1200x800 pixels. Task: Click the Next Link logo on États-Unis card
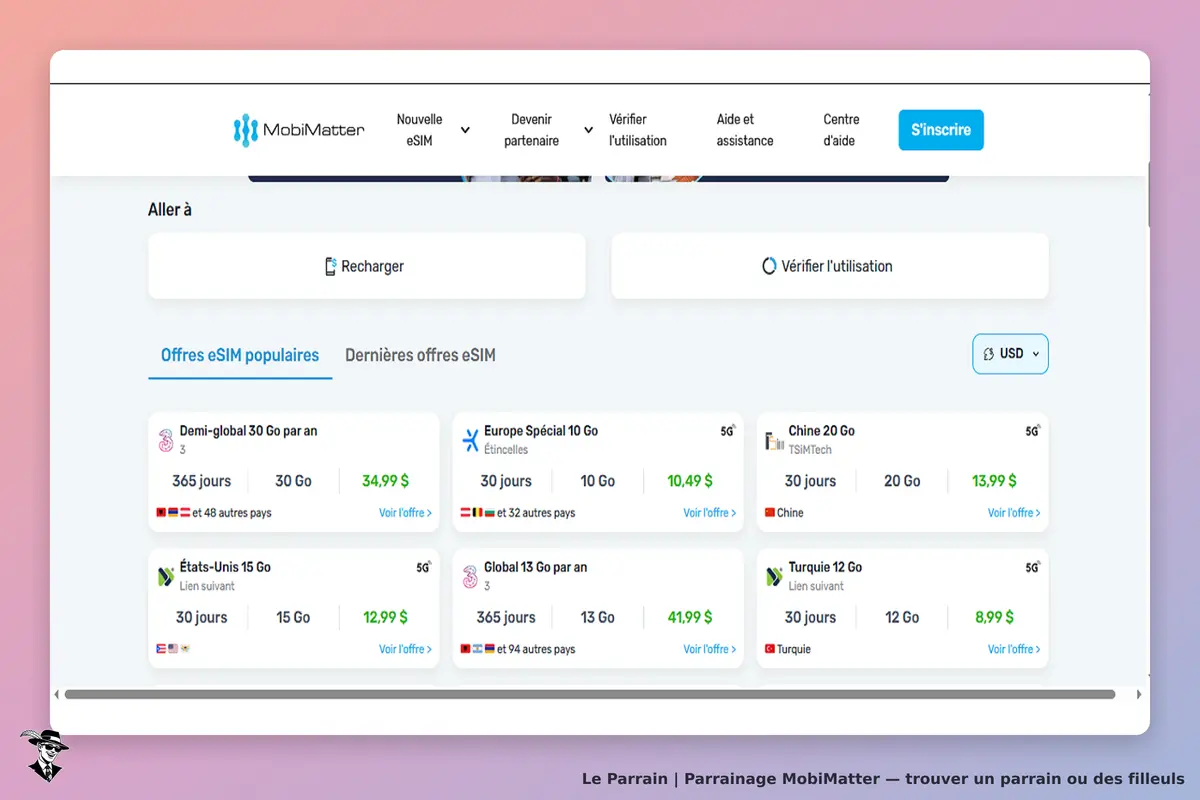(x=166, y=577)
